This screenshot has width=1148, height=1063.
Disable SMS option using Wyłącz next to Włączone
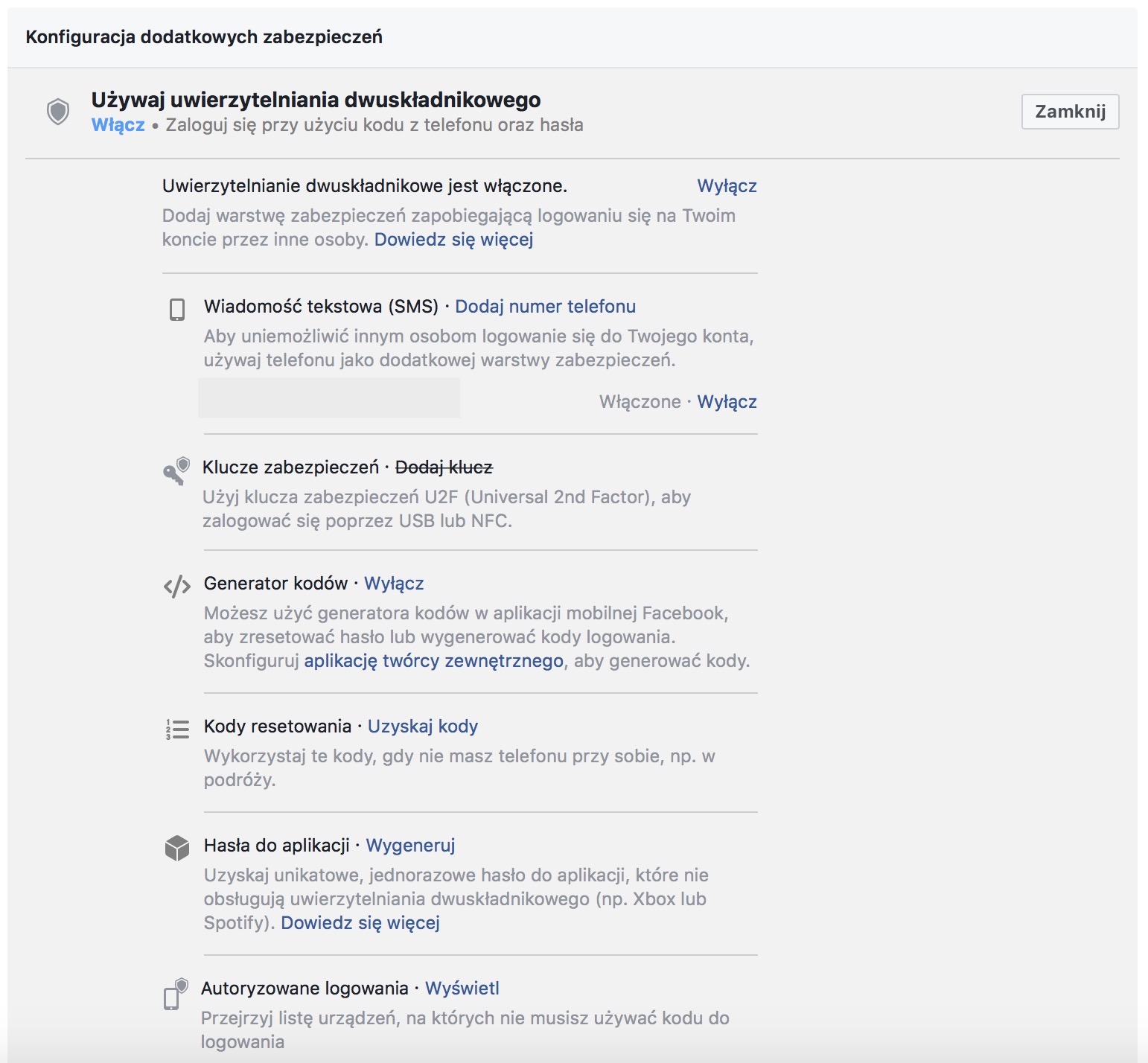[x=727, y=401]
